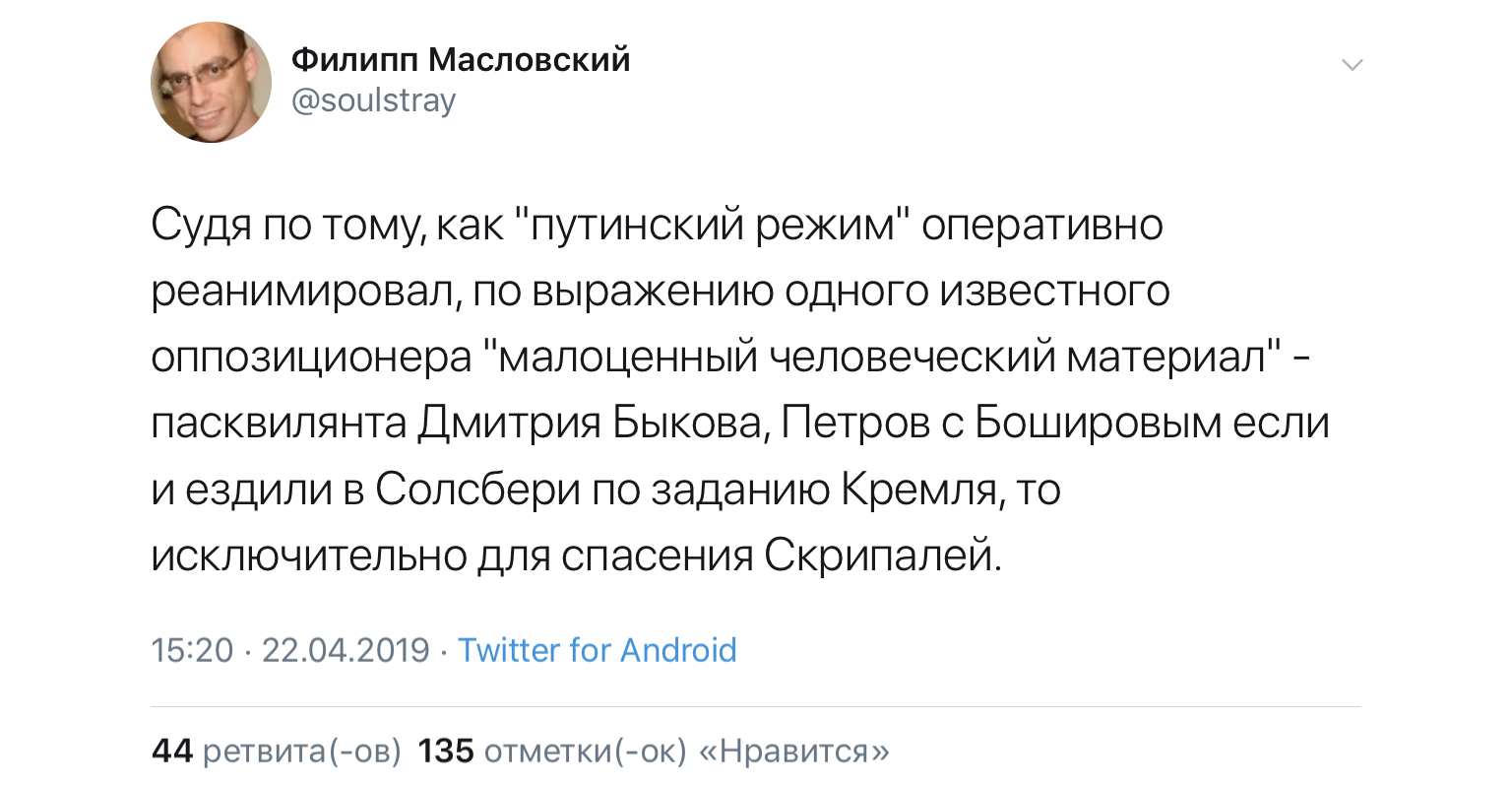The image size is (1512, 786).
Task: Click the word Солсбери in tweet text
Action: click(475, 490)
